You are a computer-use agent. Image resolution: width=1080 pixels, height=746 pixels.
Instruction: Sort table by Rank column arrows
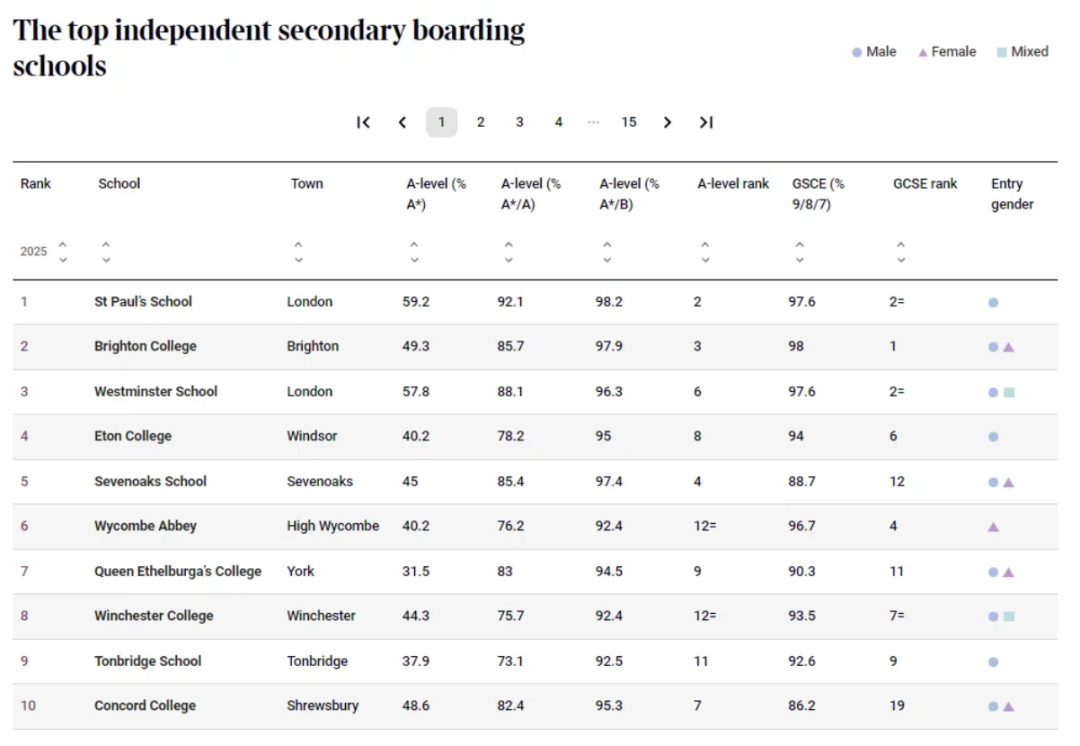63,251
